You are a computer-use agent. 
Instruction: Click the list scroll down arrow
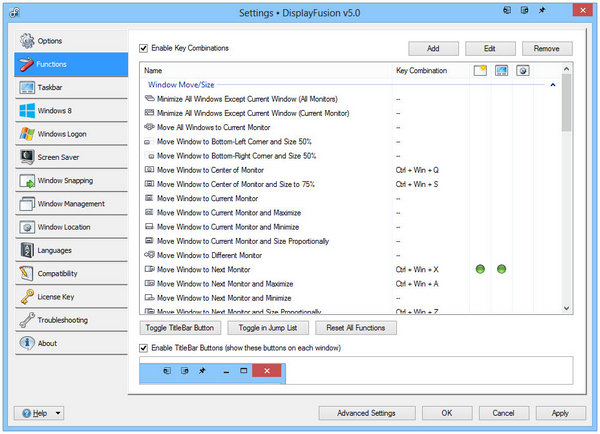tap(567, 308)
